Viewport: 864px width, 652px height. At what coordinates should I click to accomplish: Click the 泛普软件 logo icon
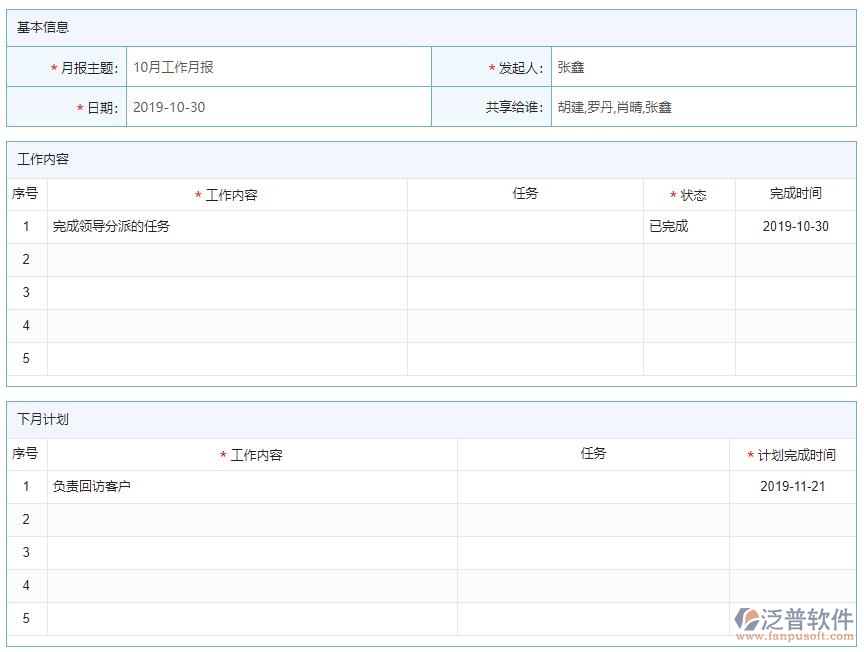click(748, 618)
